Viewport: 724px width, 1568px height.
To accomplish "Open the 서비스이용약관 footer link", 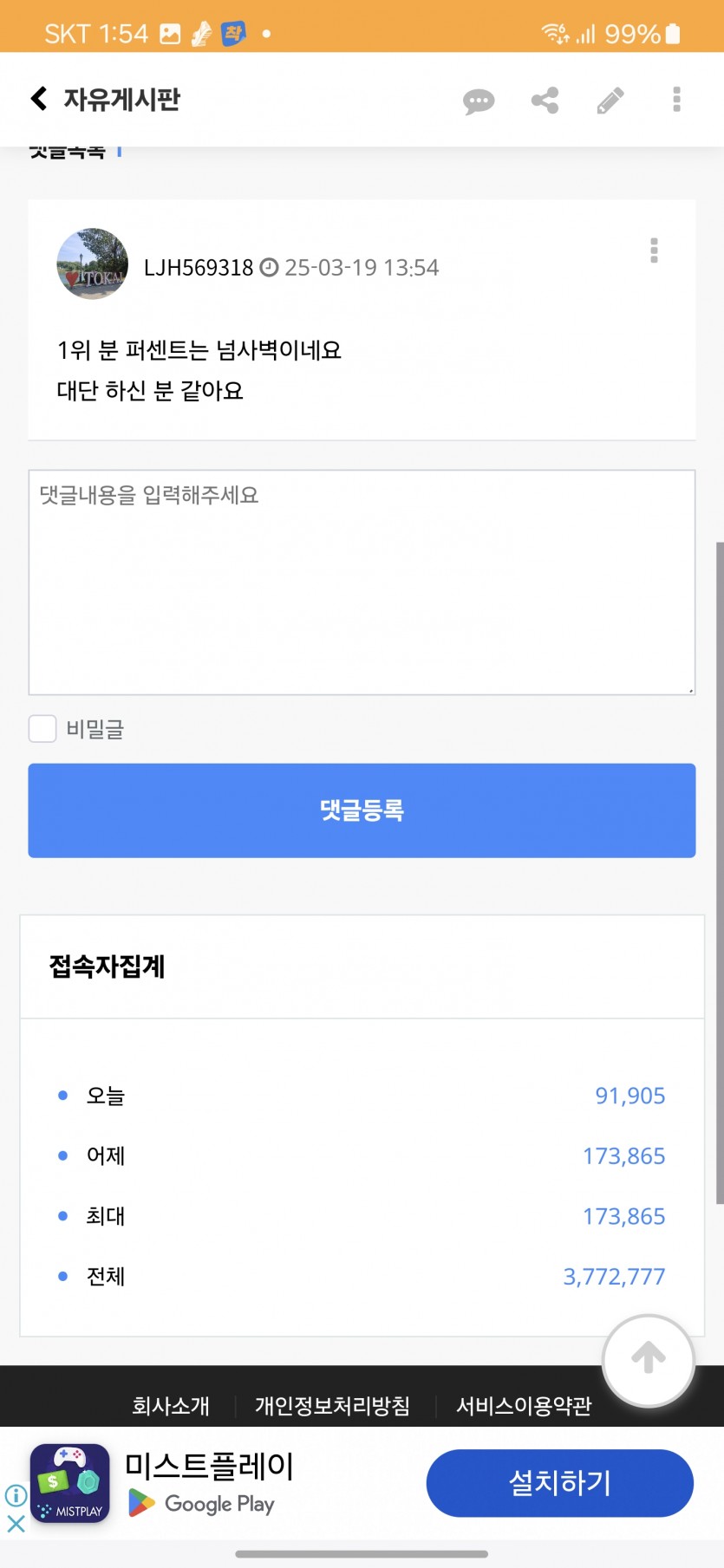I will [524, 1405].
